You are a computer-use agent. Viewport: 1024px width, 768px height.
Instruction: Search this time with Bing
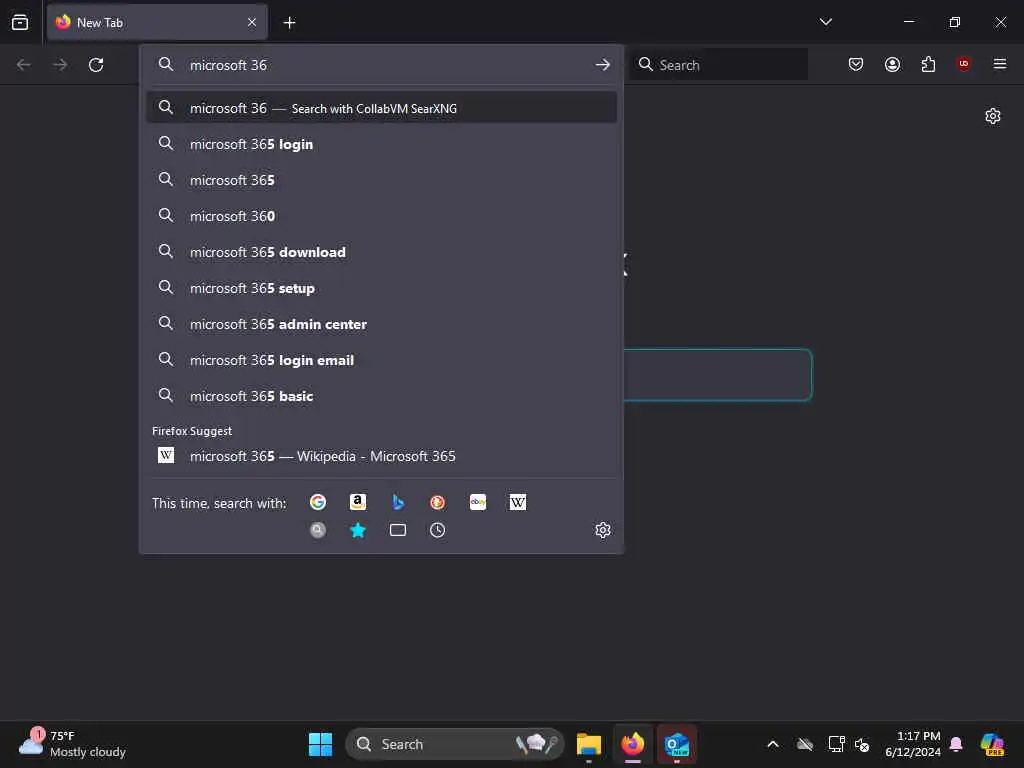click(x=398, y=502)
